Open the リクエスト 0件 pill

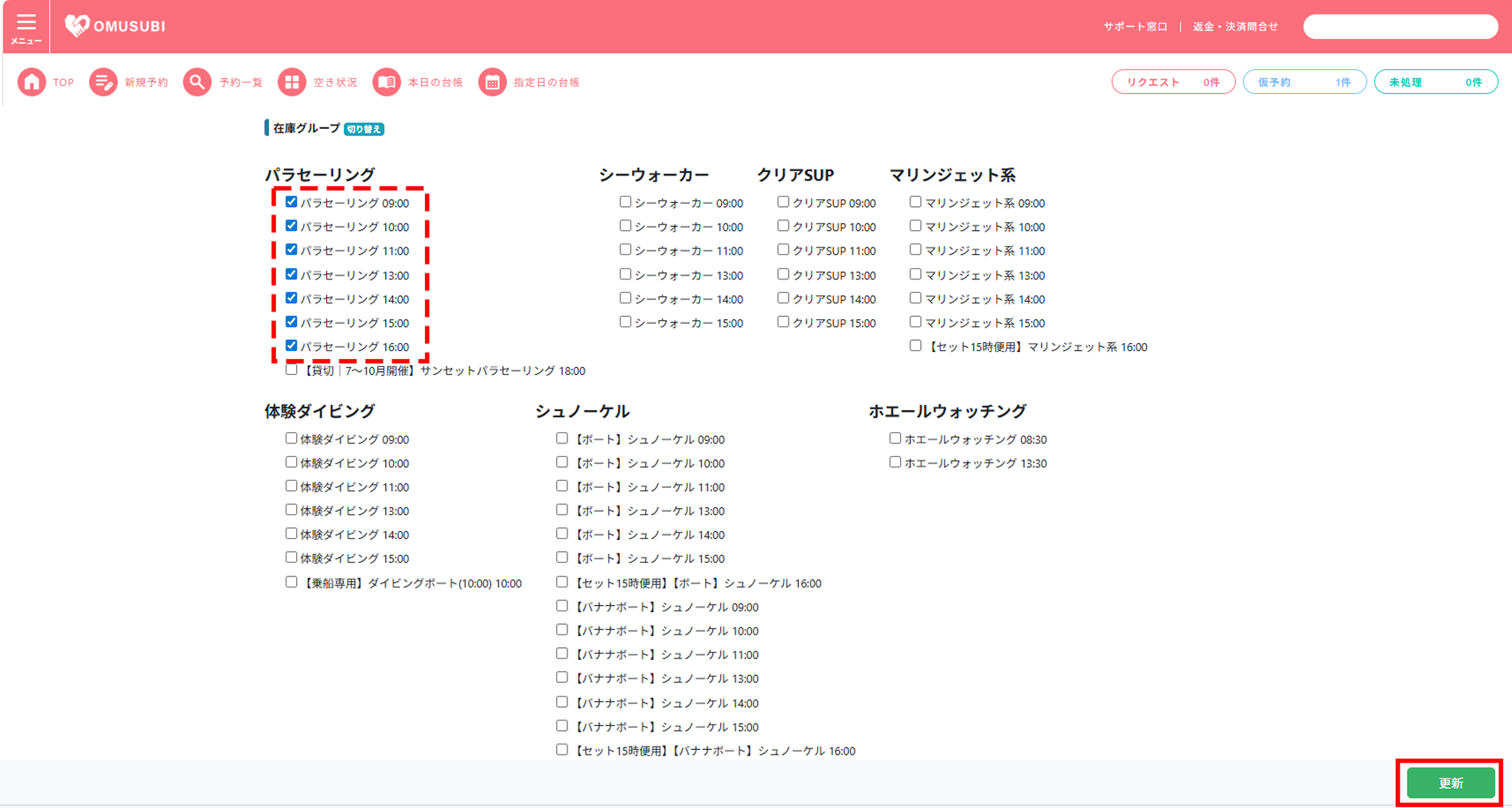pos(1173,82)
